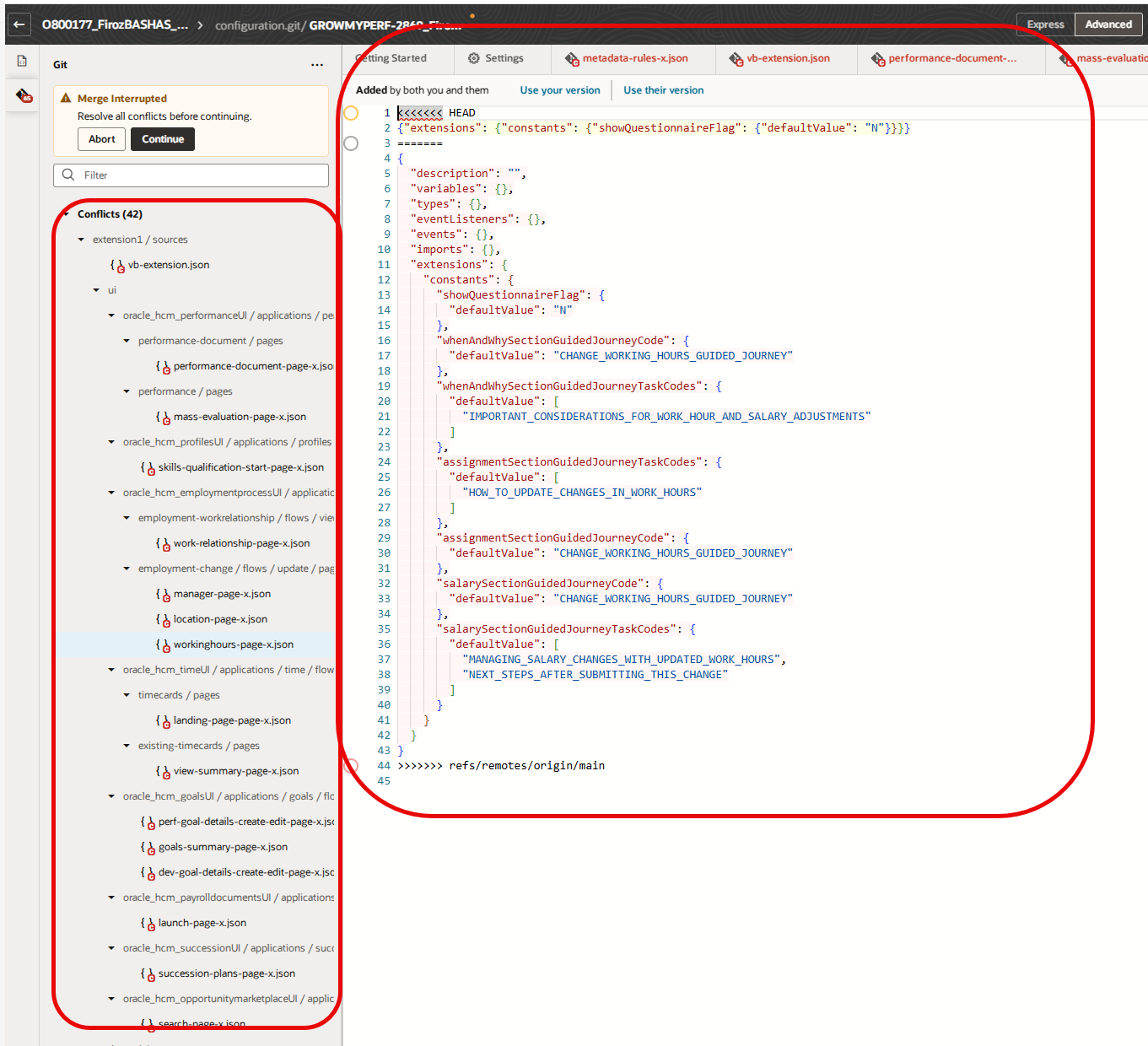Click the Use their version link
Viewport: 1148px width, 1046px height.
(663, 90)
